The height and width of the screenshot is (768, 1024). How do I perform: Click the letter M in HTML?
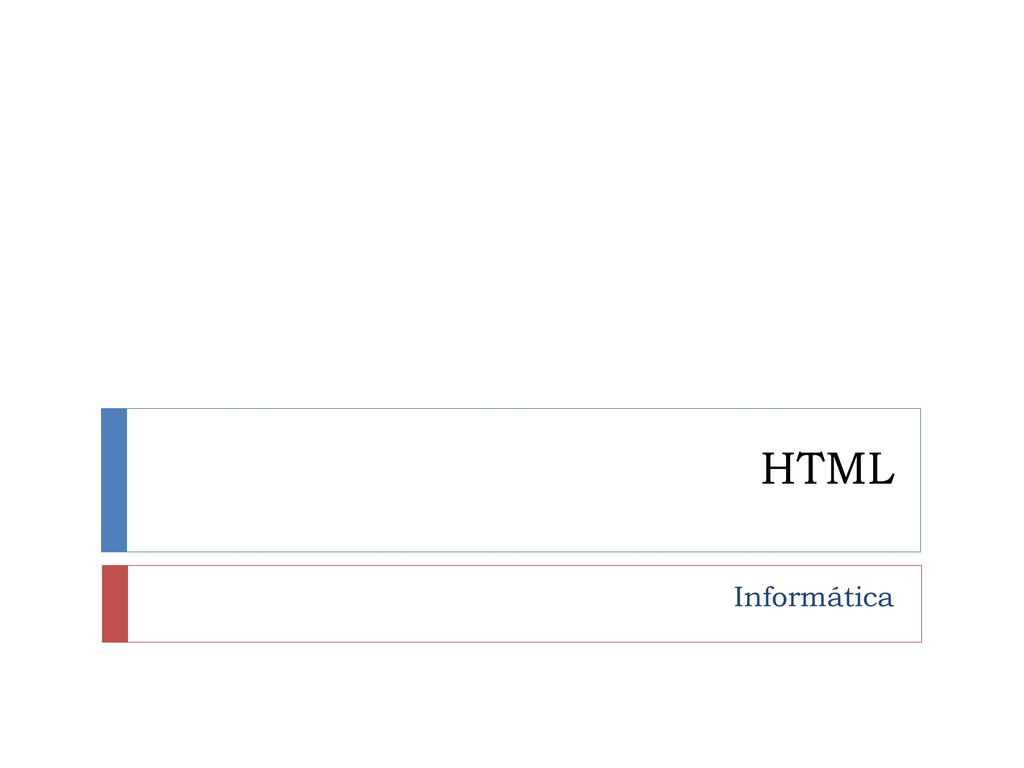pos(847,469)
